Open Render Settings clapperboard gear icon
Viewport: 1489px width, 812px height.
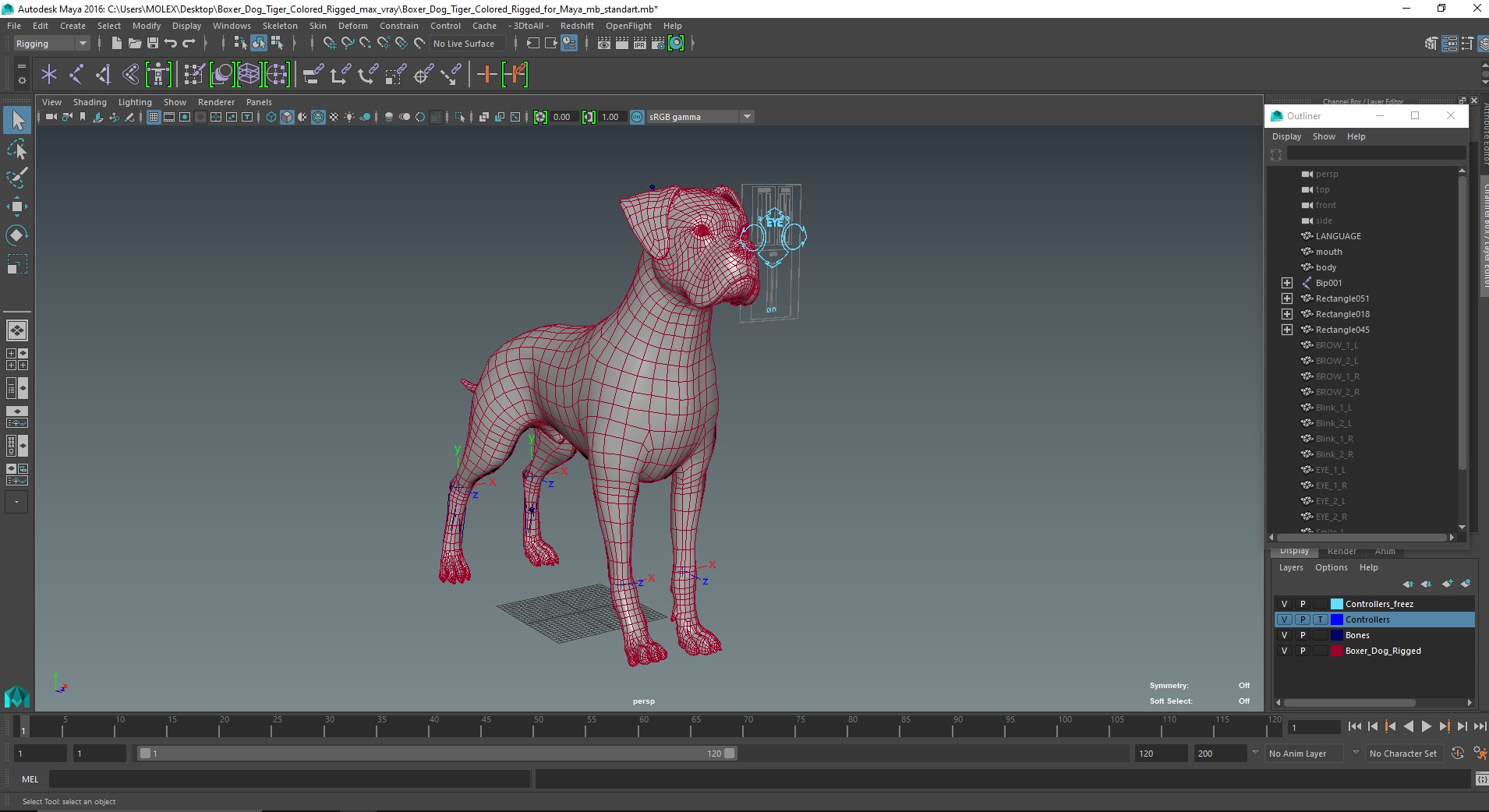point(658,44)
